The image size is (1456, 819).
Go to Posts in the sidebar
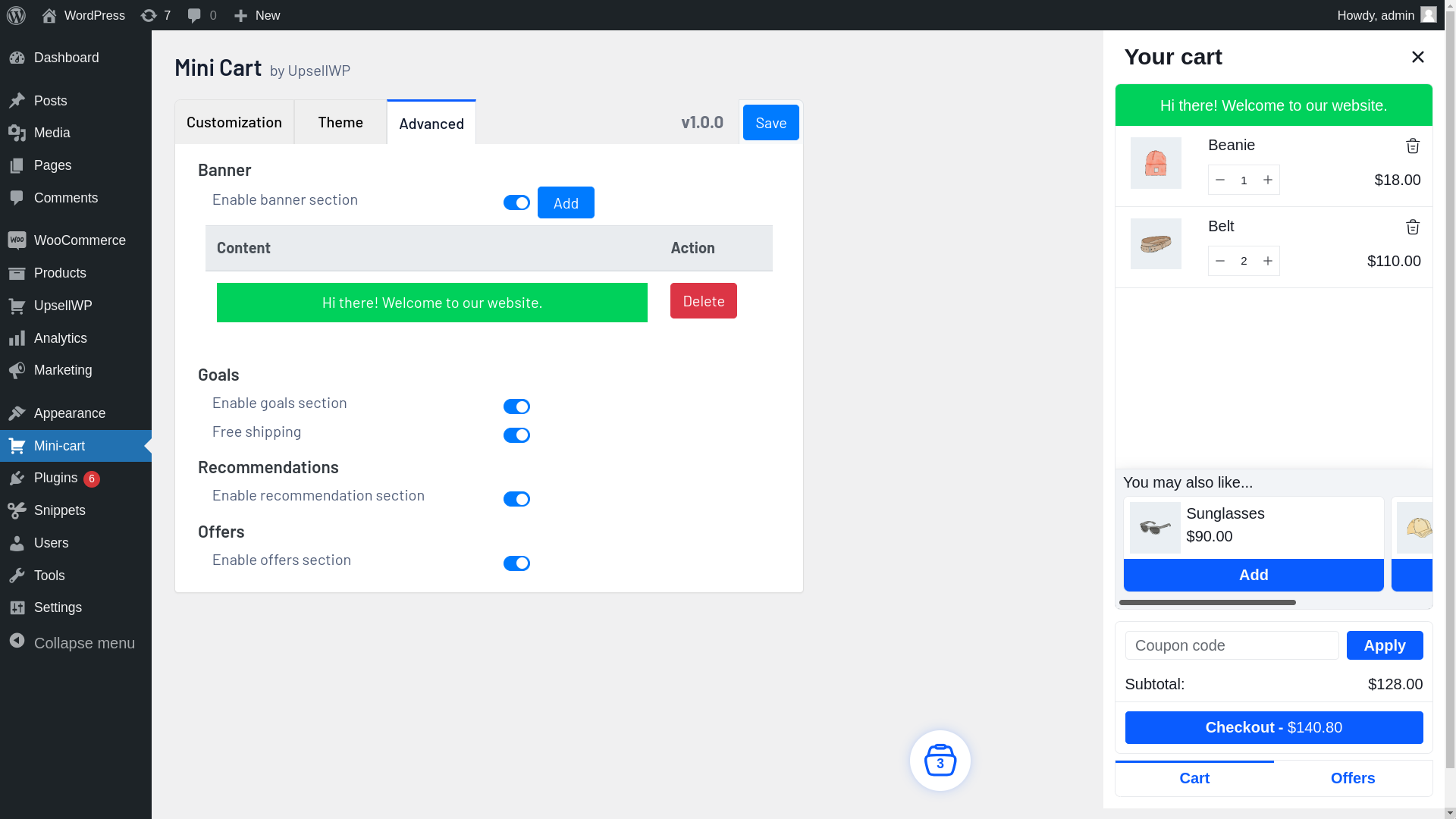click(76, 101)
